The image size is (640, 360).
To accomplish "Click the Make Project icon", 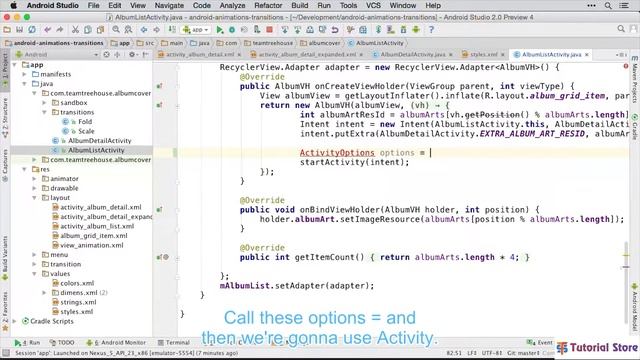I will (x=172, y=30).
